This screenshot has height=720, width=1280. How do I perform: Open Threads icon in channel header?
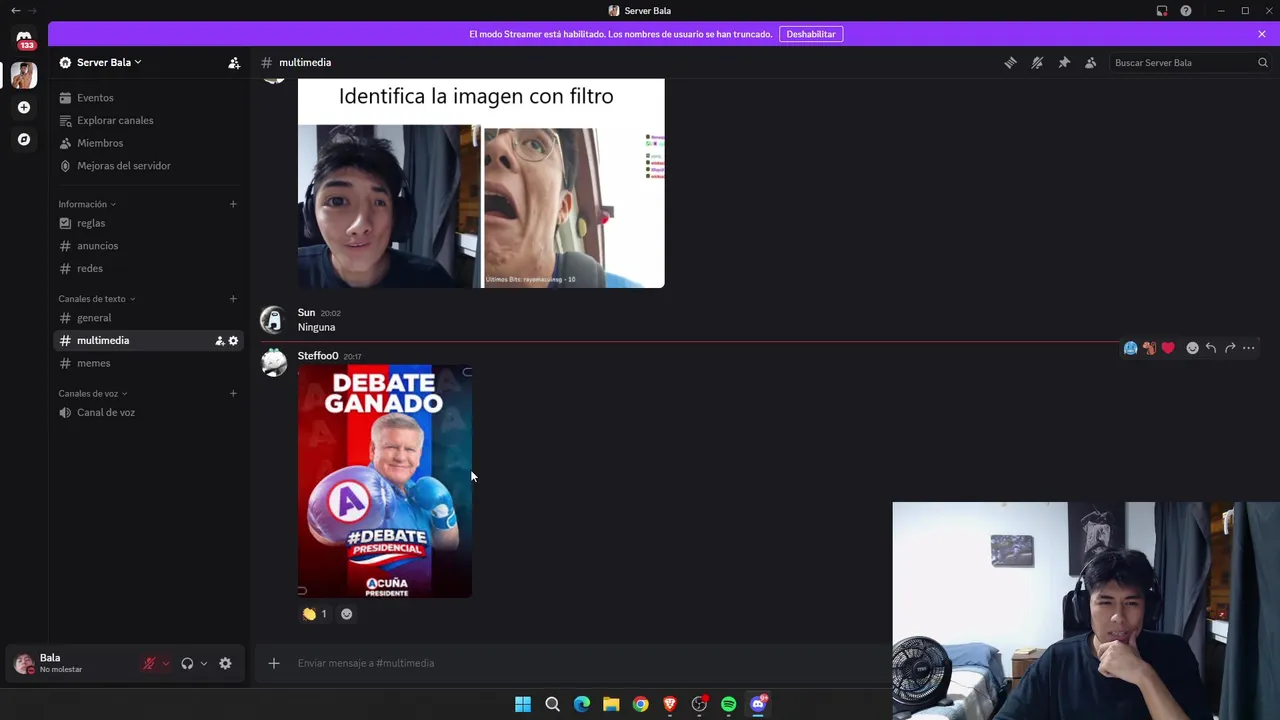pyautogui.click(x=1010, y=62)
